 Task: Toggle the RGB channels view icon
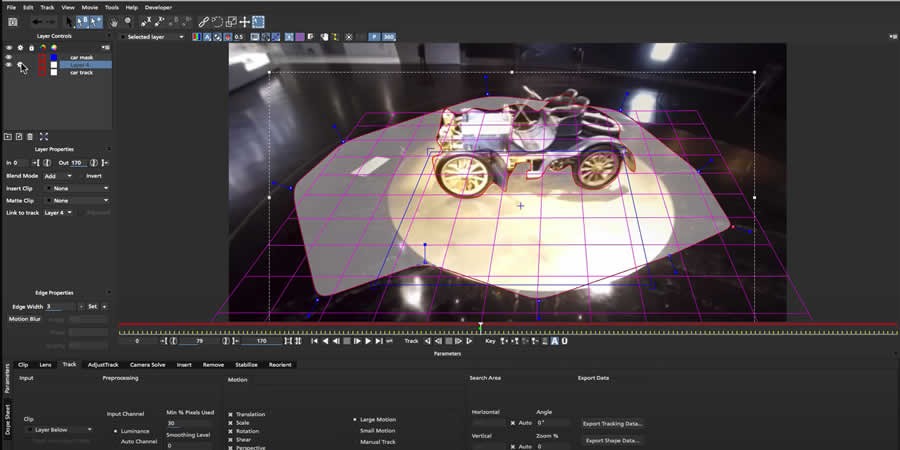196,37
